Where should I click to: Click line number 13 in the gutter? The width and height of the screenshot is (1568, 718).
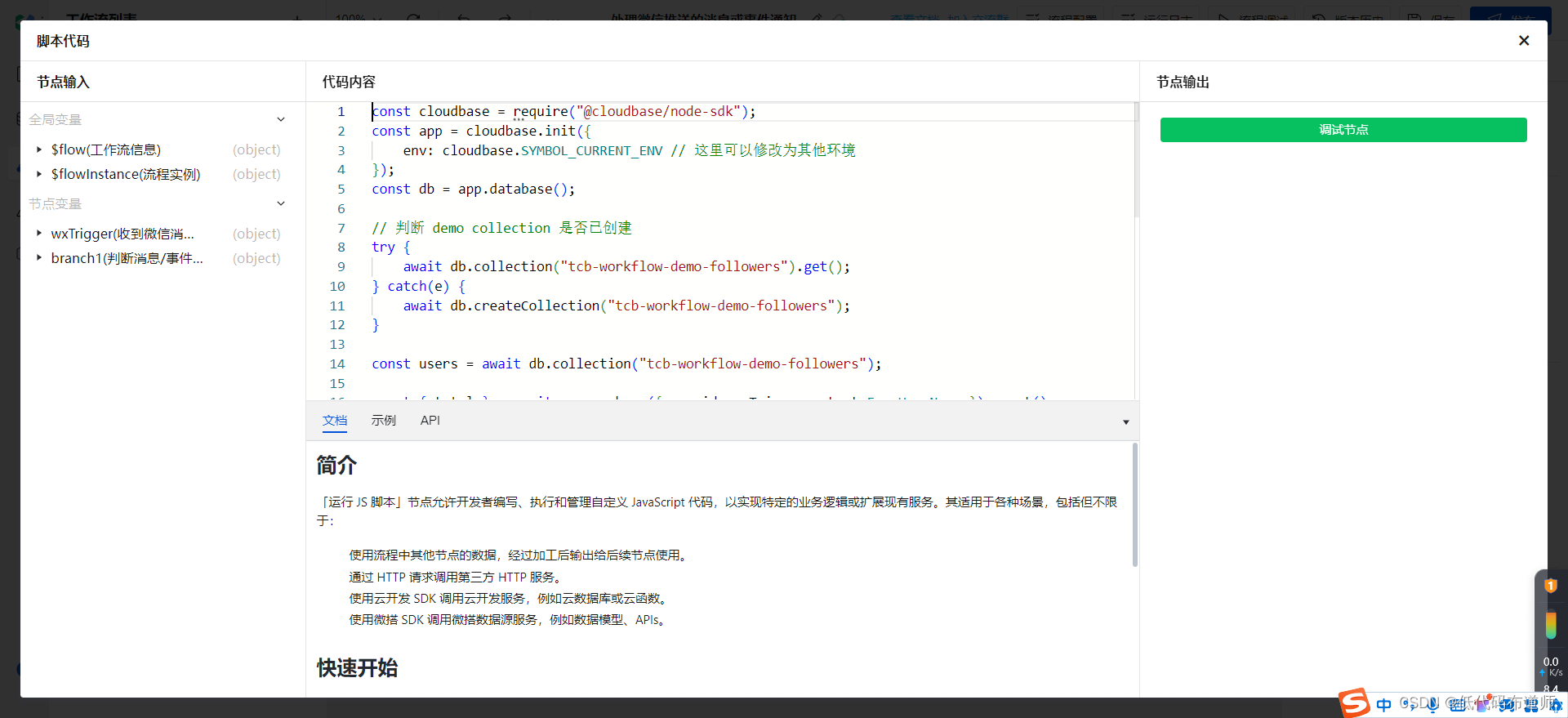coord(337,345)
